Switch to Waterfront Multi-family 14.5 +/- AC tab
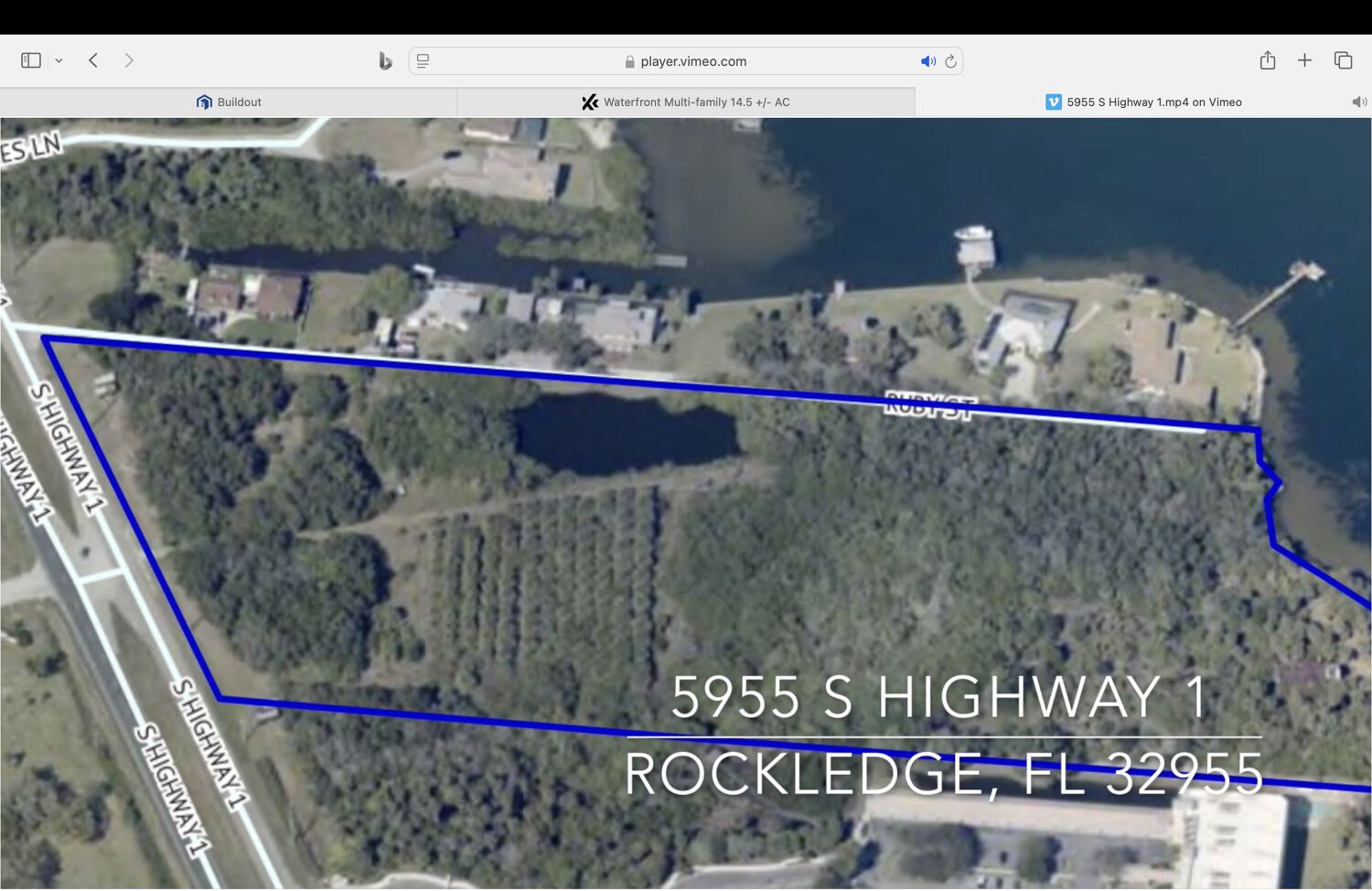1372x891 pixels. coord(686,102)
